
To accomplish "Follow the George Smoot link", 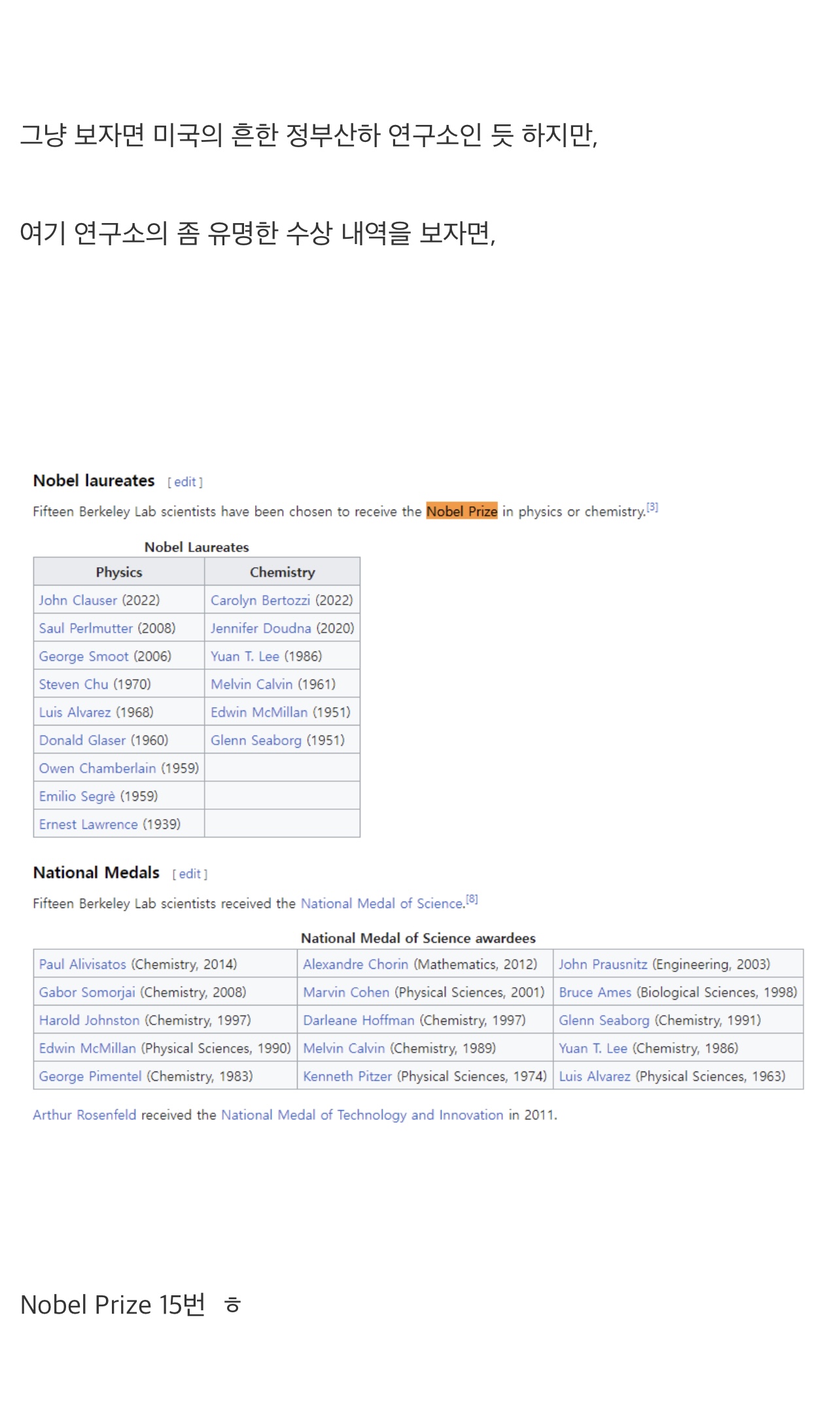I will point(84,656).
